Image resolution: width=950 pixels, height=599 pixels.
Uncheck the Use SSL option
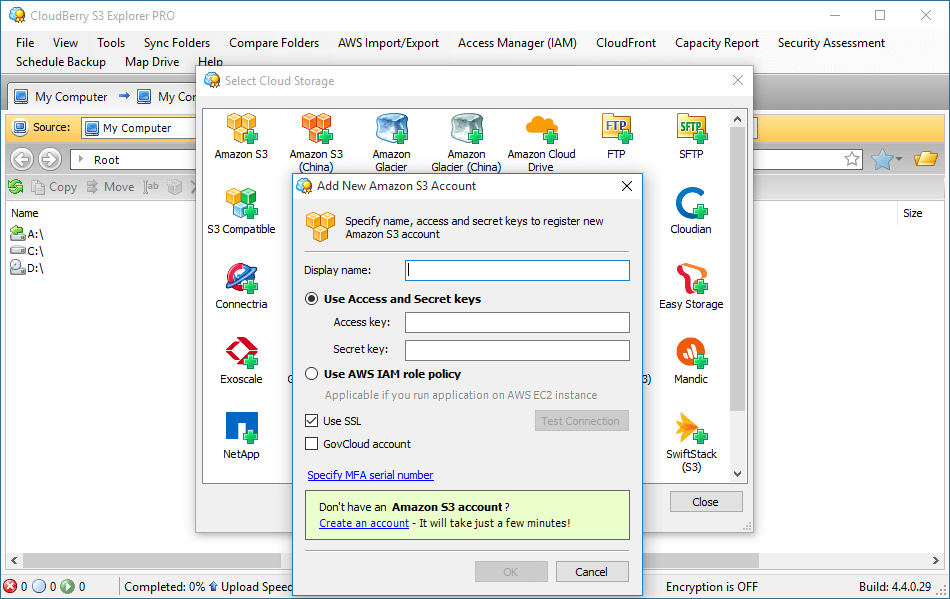312,421
